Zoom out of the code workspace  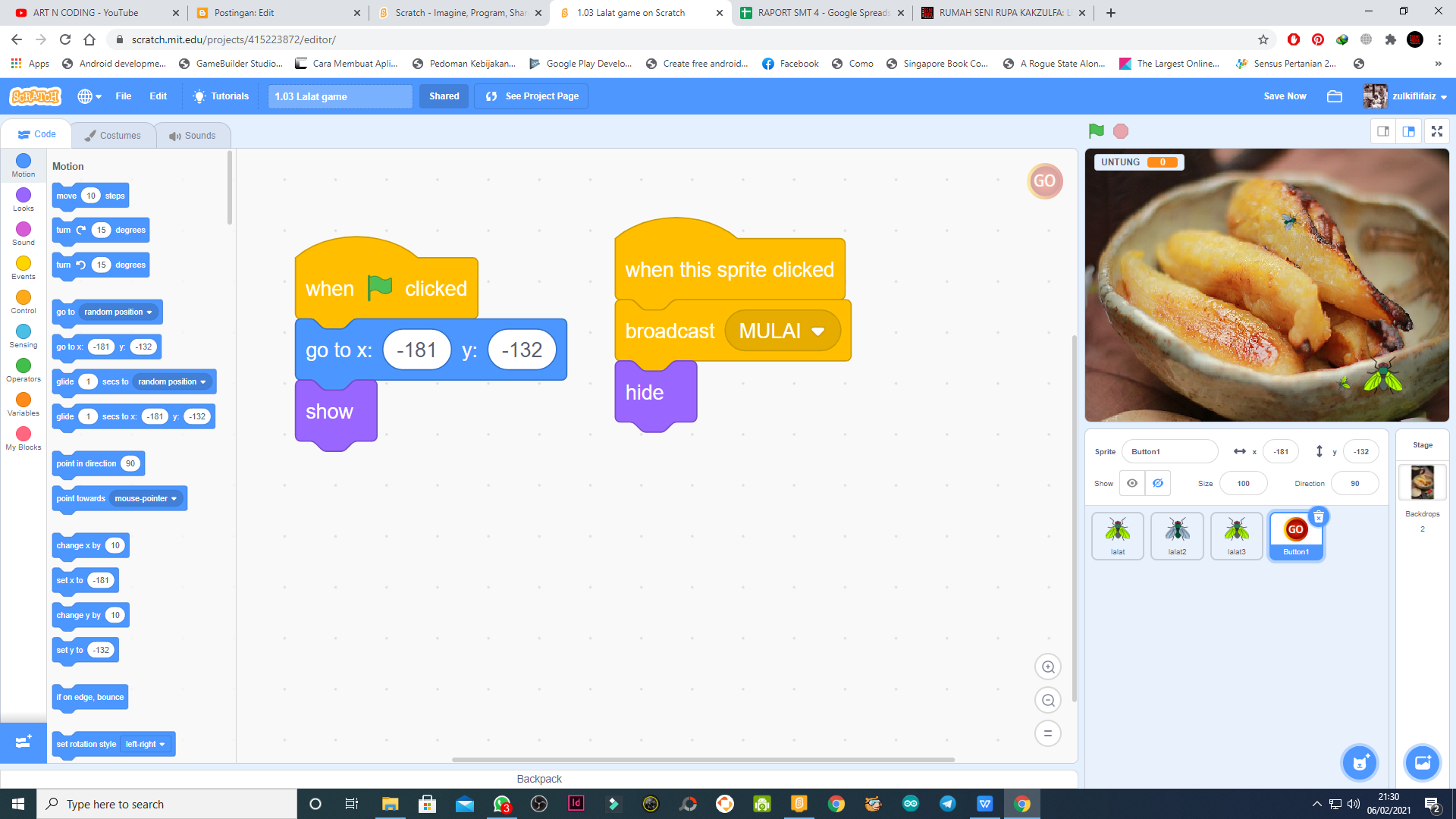tap(1048, 700)
